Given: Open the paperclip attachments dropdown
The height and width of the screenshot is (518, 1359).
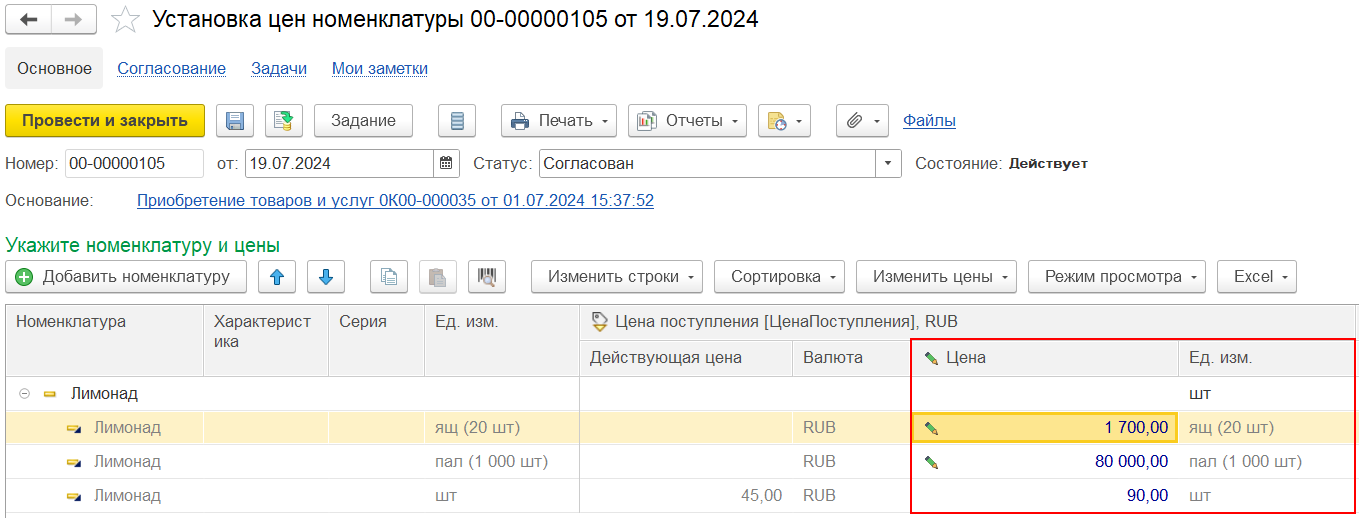Looking at the screenshot, I should click(x=862, y=121).
